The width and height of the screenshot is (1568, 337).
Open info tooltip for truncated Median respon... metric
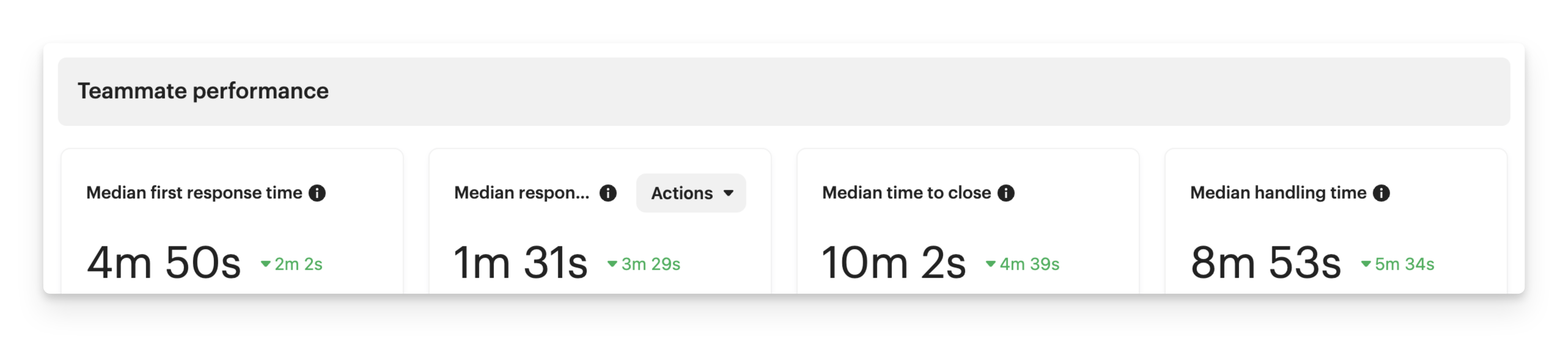(608, 193)
